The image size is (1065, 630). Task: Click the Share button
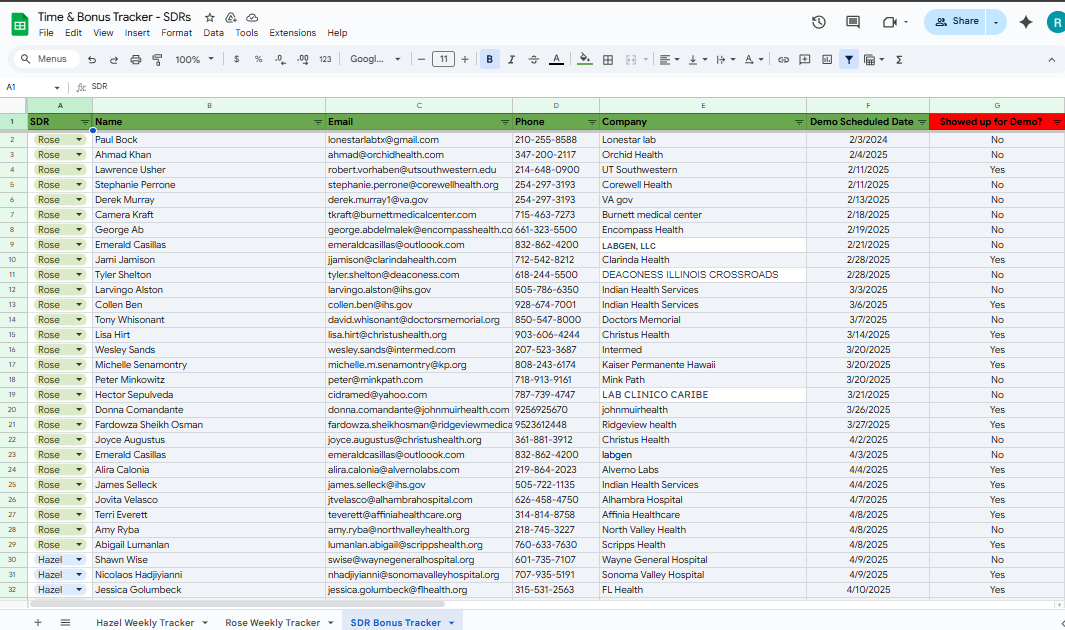[956, 22]
